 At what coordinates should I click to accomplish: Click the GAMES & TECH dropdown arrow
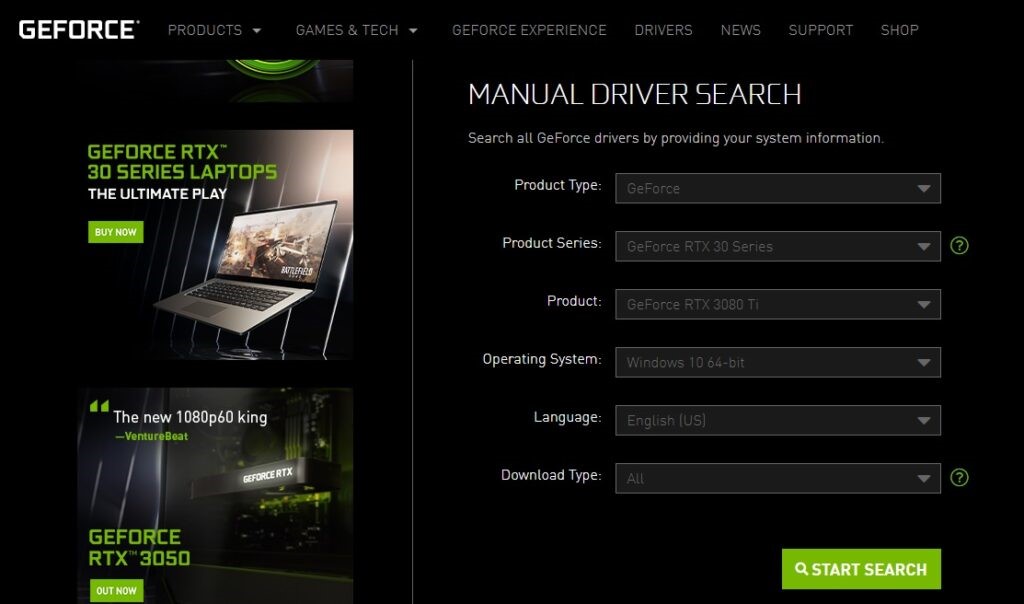tap(413, 30)
